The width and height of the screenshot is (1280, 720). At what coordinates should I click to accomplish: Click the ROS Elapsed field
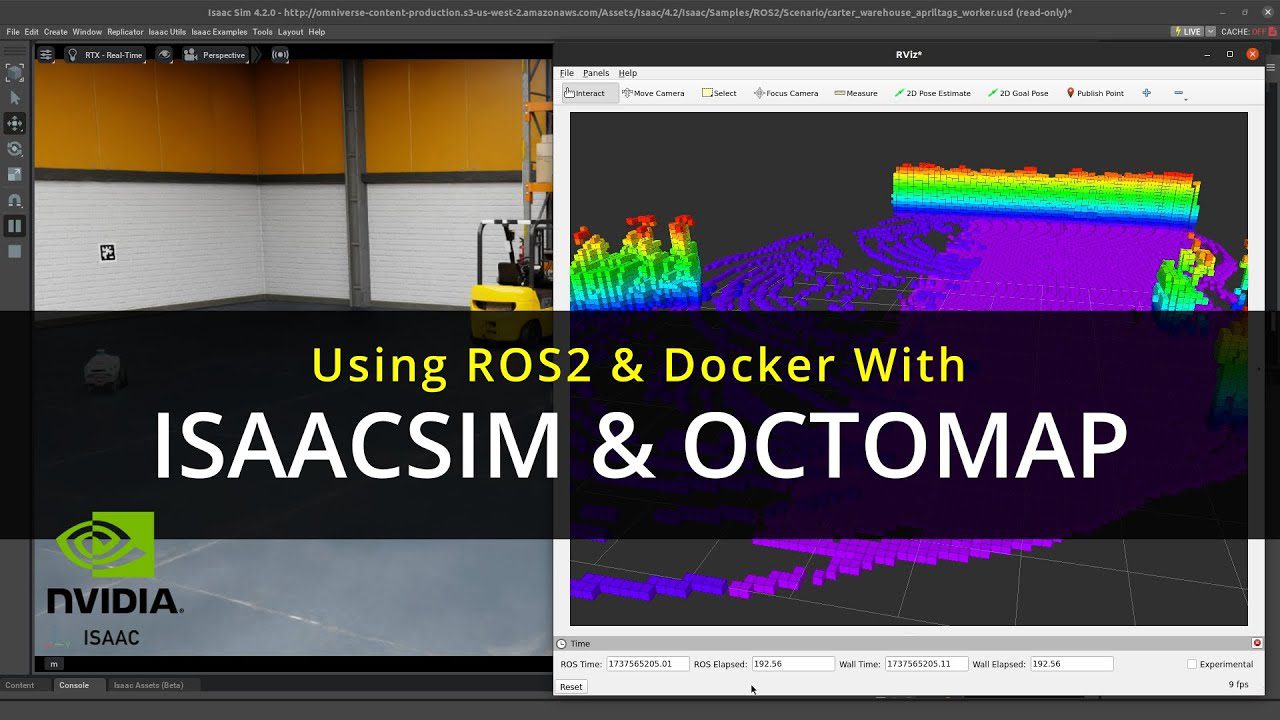792,664
